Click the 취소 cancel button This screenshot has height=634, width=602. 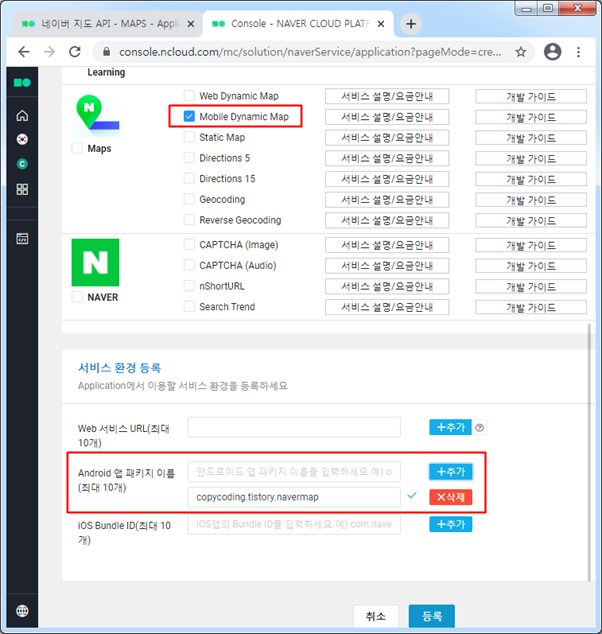tap(376, 616)
